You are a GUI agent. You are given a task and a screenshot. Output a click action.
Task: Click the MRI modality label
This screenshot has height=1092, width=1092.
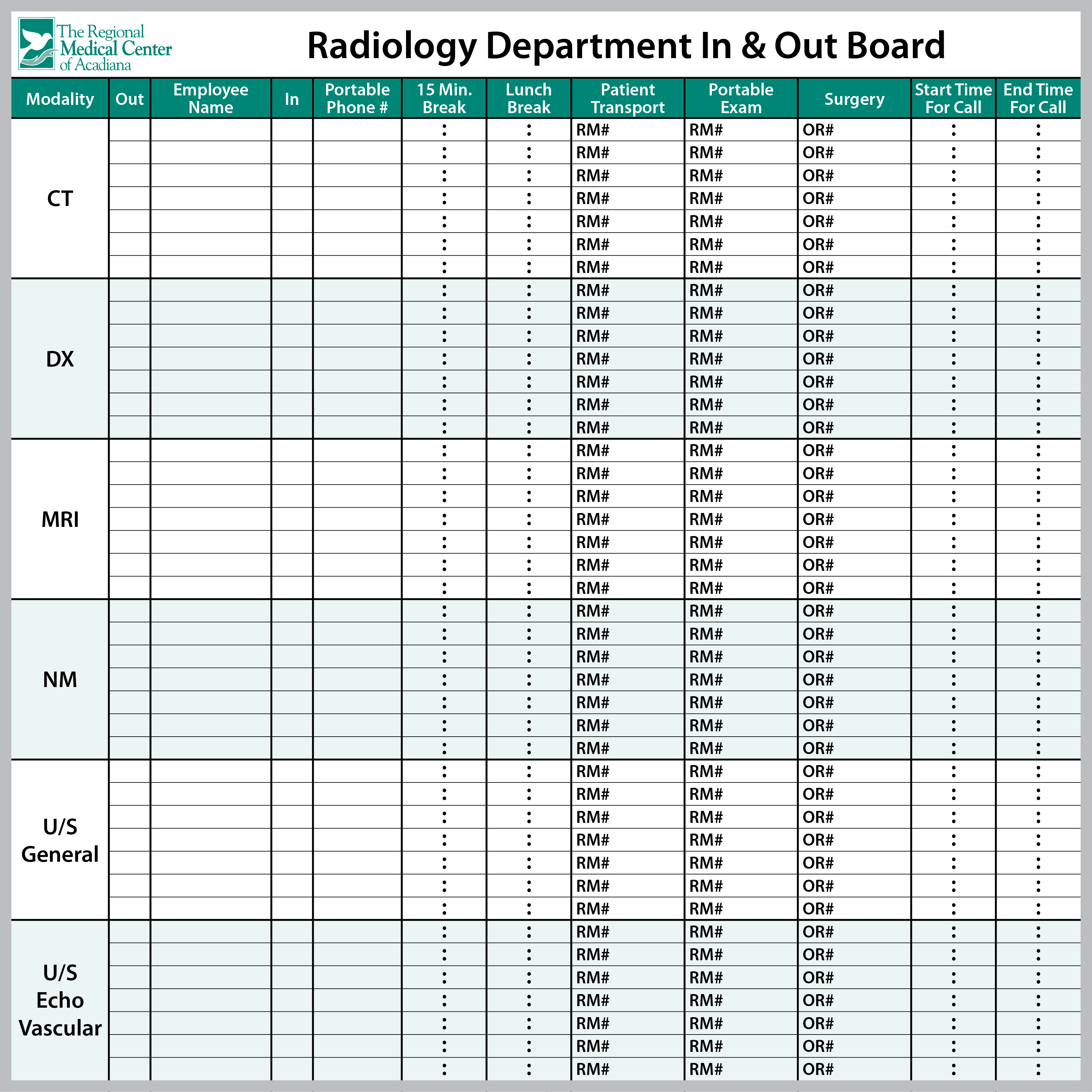pyautogui.click(x=60, y=519)
